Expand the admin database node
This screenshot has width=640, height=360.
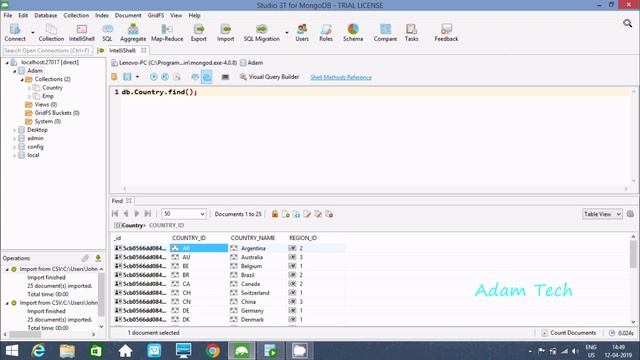pyautogui.click(x=15, y=138)
